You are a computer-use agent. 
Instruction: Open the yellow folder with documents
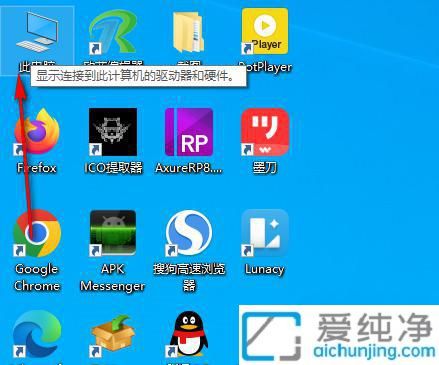click(189, 32)
